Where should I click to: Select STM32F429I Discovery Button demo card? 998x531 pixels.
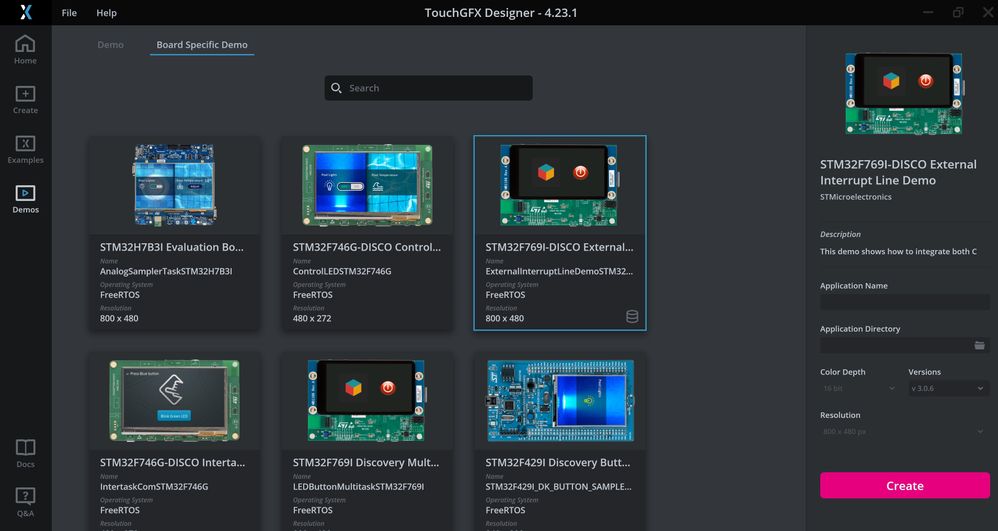(x=560, y=441)
